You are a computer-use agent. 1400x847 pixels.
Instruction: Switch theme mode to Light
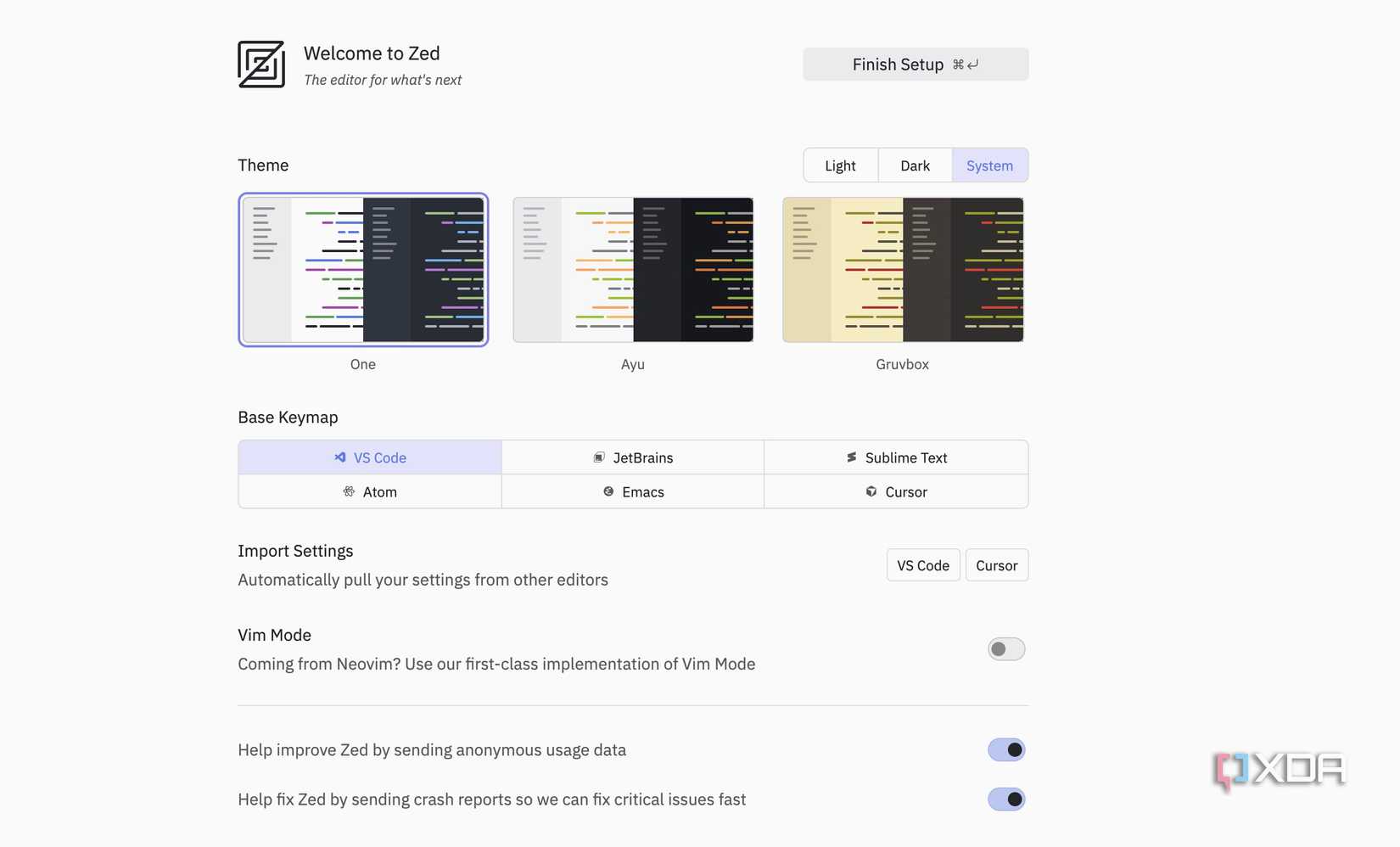[840, 165]
